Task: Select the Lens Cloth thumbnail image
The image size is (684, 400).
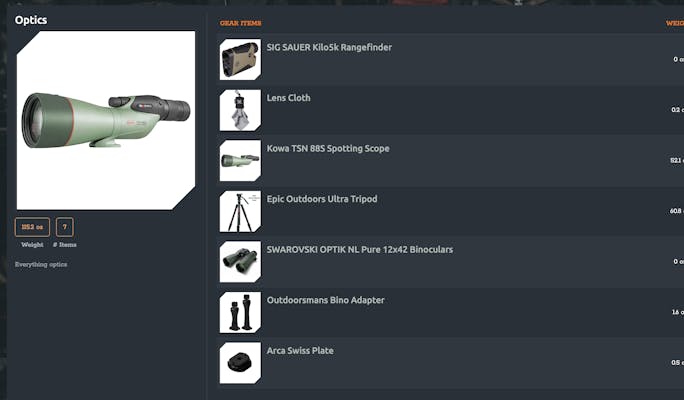Action: 240,110
